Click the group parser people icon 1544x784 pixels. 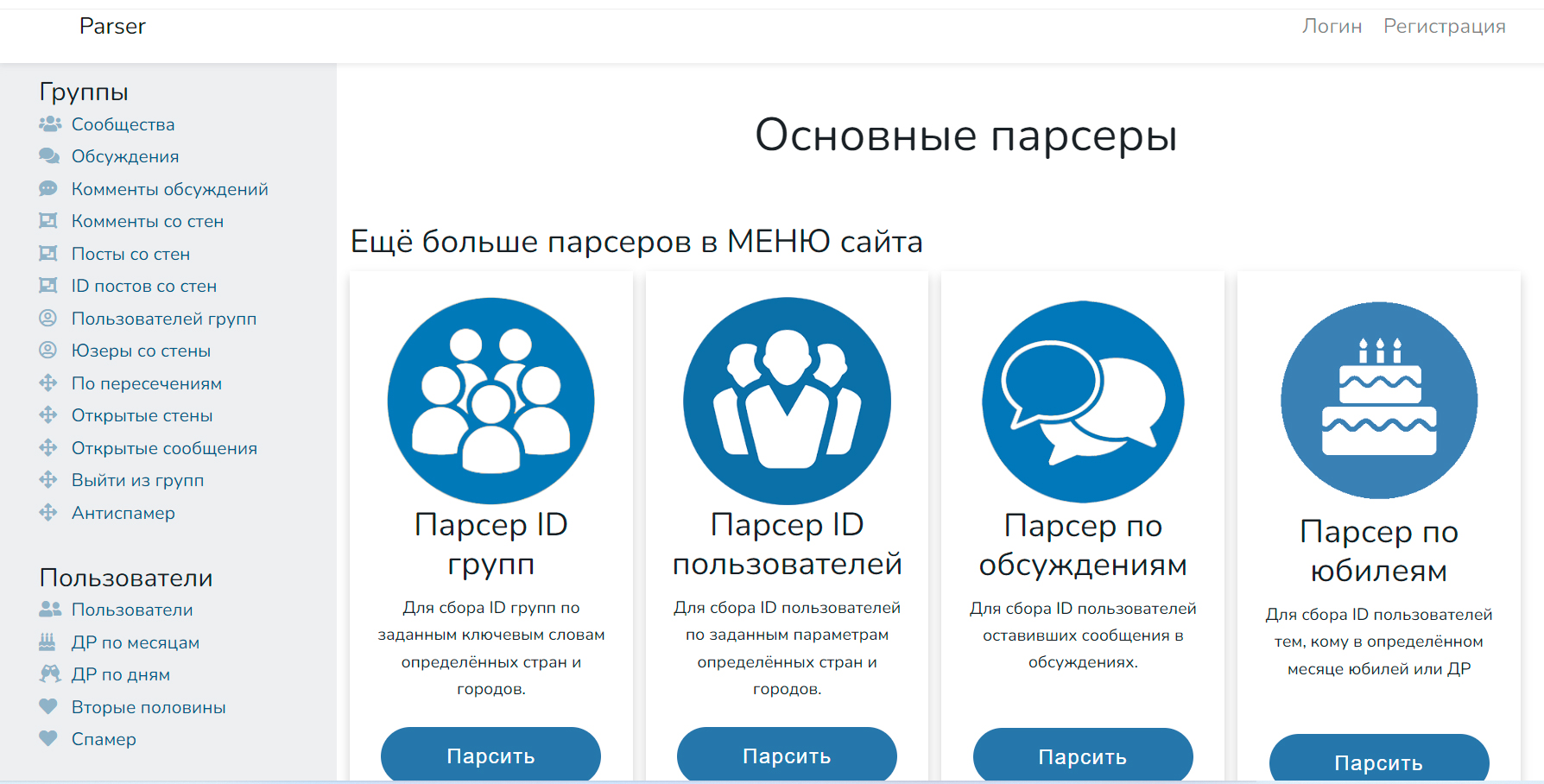[x=490, y=401]
